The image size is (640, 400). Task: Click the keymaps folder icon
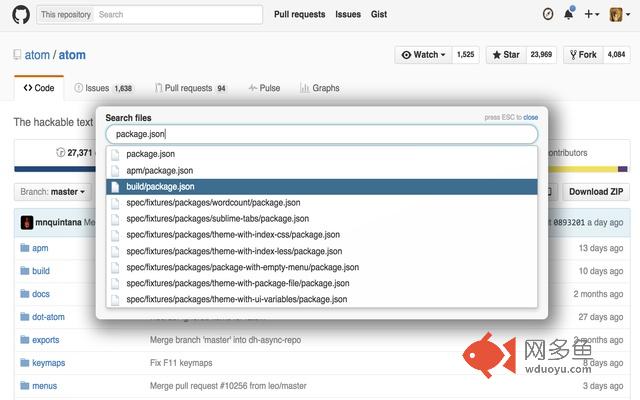coord(25,362)
